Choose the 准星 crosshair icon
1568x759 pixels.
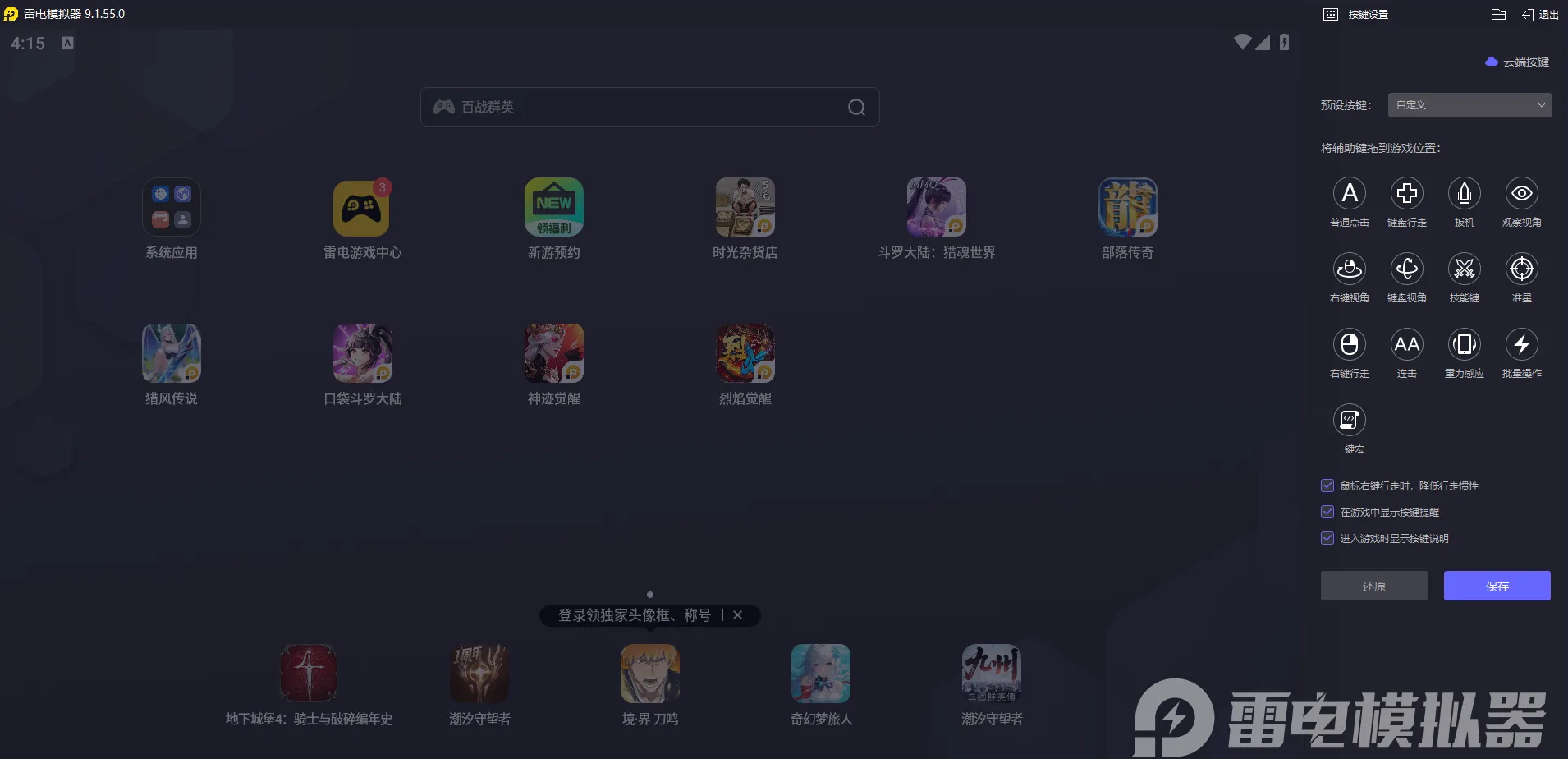click(1522, 269)
